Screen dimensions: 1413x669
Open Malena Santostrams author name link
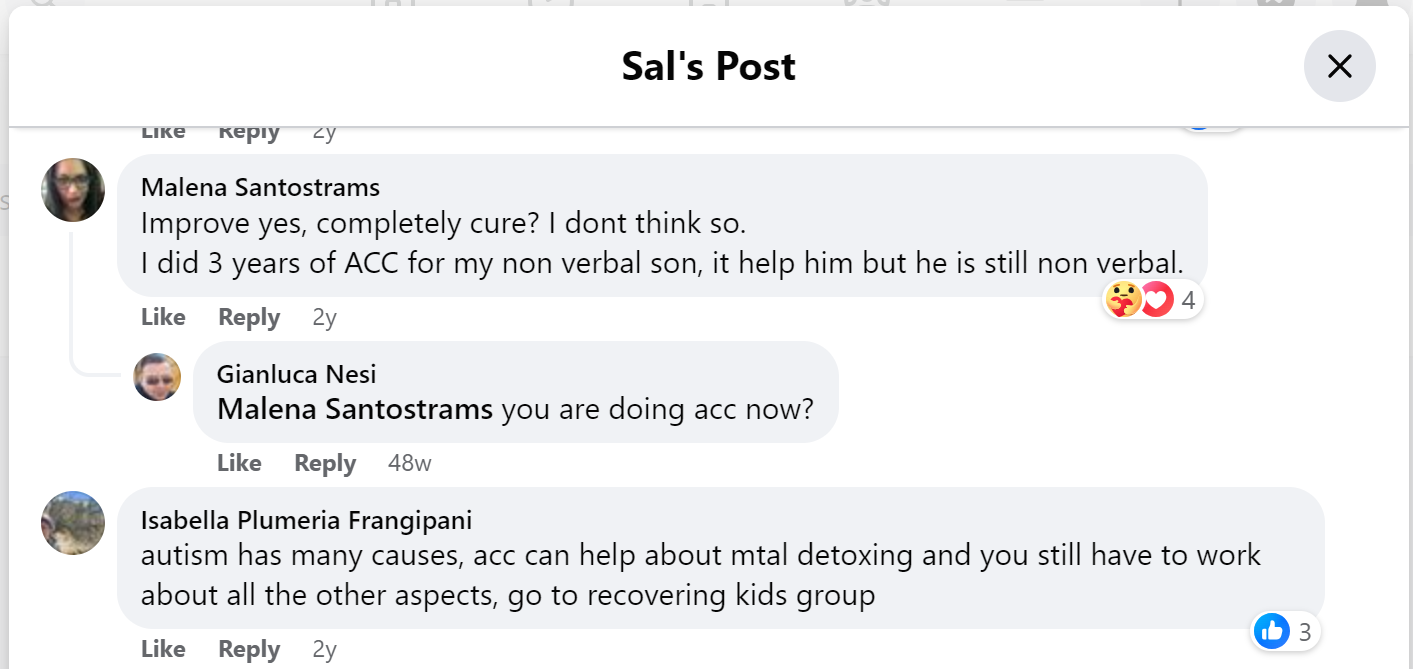(260, 187)
